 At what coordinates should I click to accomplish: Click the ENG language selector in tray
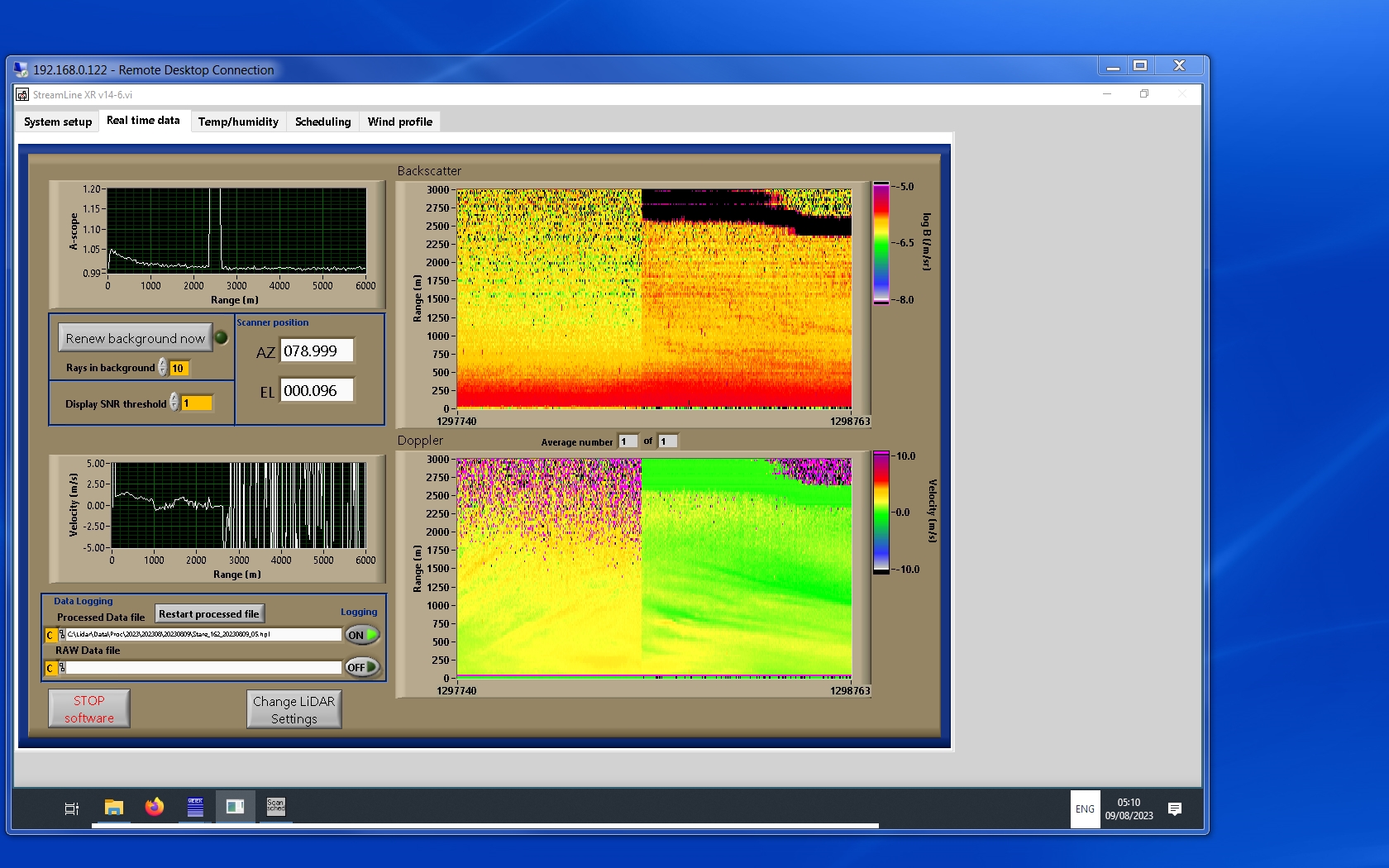(1085, 808)
